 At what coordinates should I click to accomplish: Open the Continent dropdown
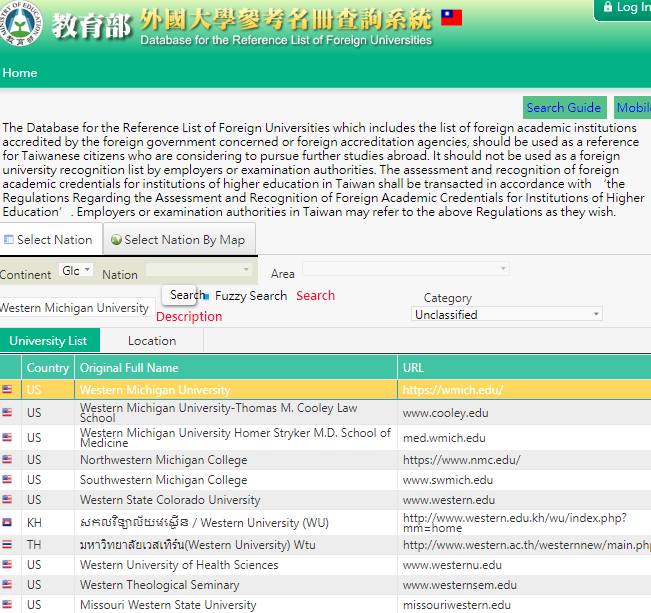pyautogui.click(x=76, y=270)
